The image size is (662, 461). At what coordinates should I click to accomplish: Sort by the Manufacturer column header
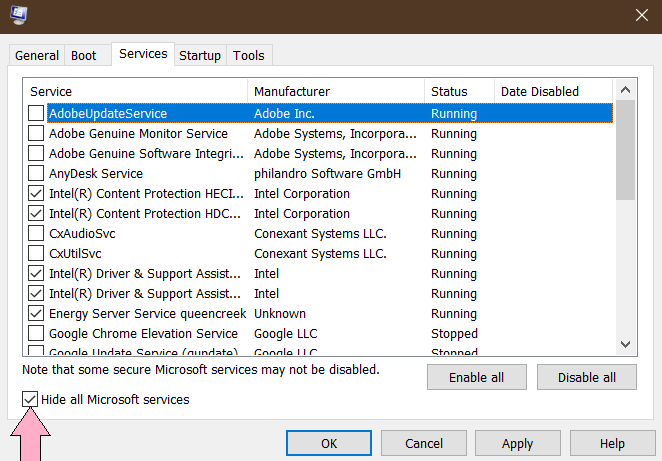336,91
